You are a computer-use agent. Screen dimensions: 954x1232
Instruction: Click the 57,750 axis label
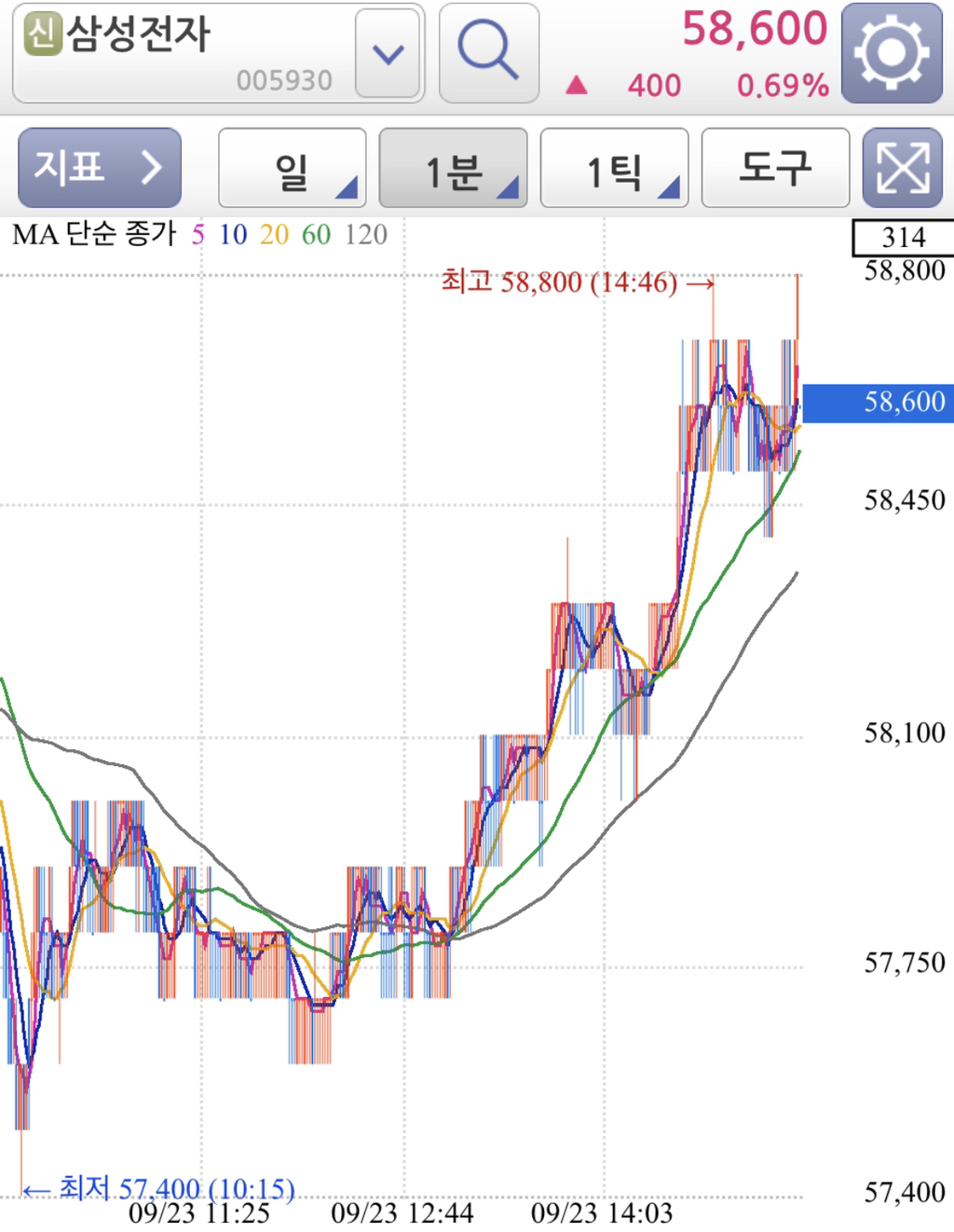coord(905,963)
